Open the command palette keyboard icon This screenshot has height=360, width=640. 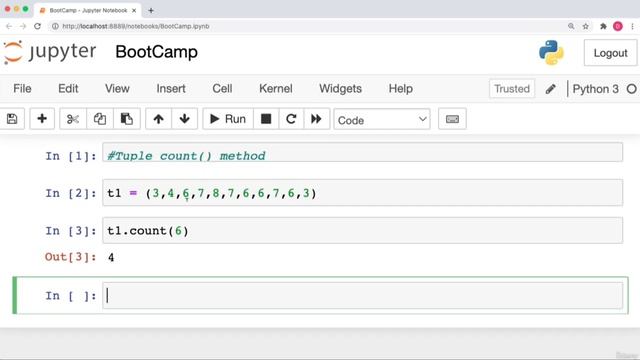[x=452, y=119]
